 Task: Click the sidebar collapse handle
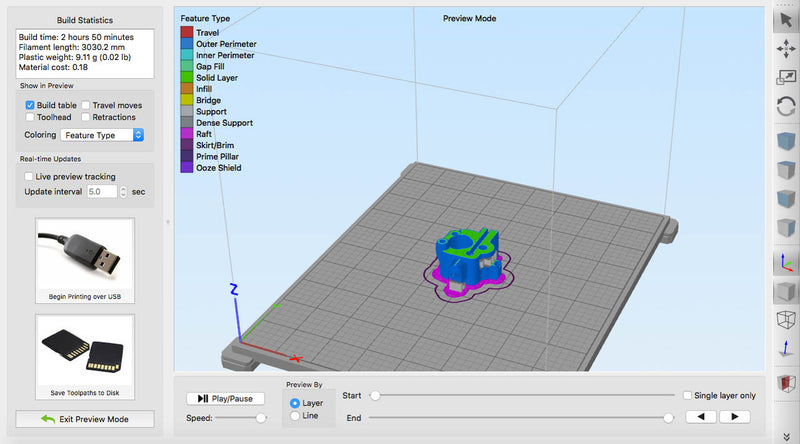pyautogui.click(x=168, y=221)
